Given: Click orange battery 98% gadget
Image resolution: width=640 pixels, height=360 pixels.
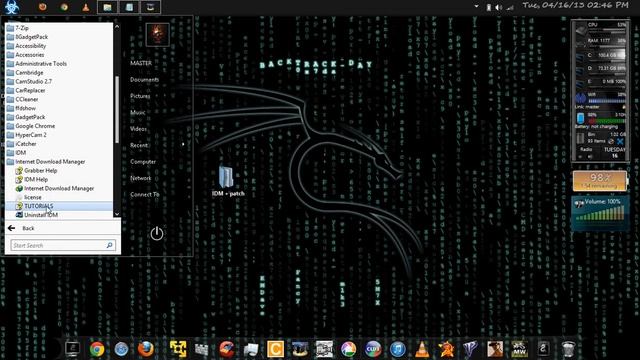Looking at the screenshot, I should (x=600, y=181).
